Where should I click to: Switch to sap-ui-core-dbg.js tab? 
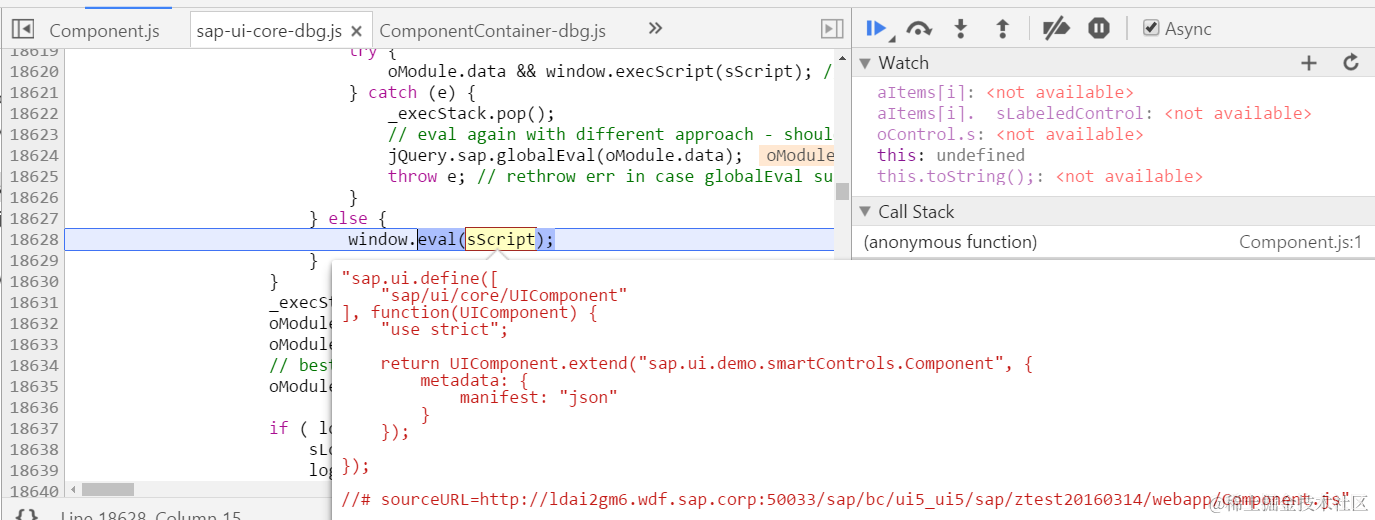point(270,30)
